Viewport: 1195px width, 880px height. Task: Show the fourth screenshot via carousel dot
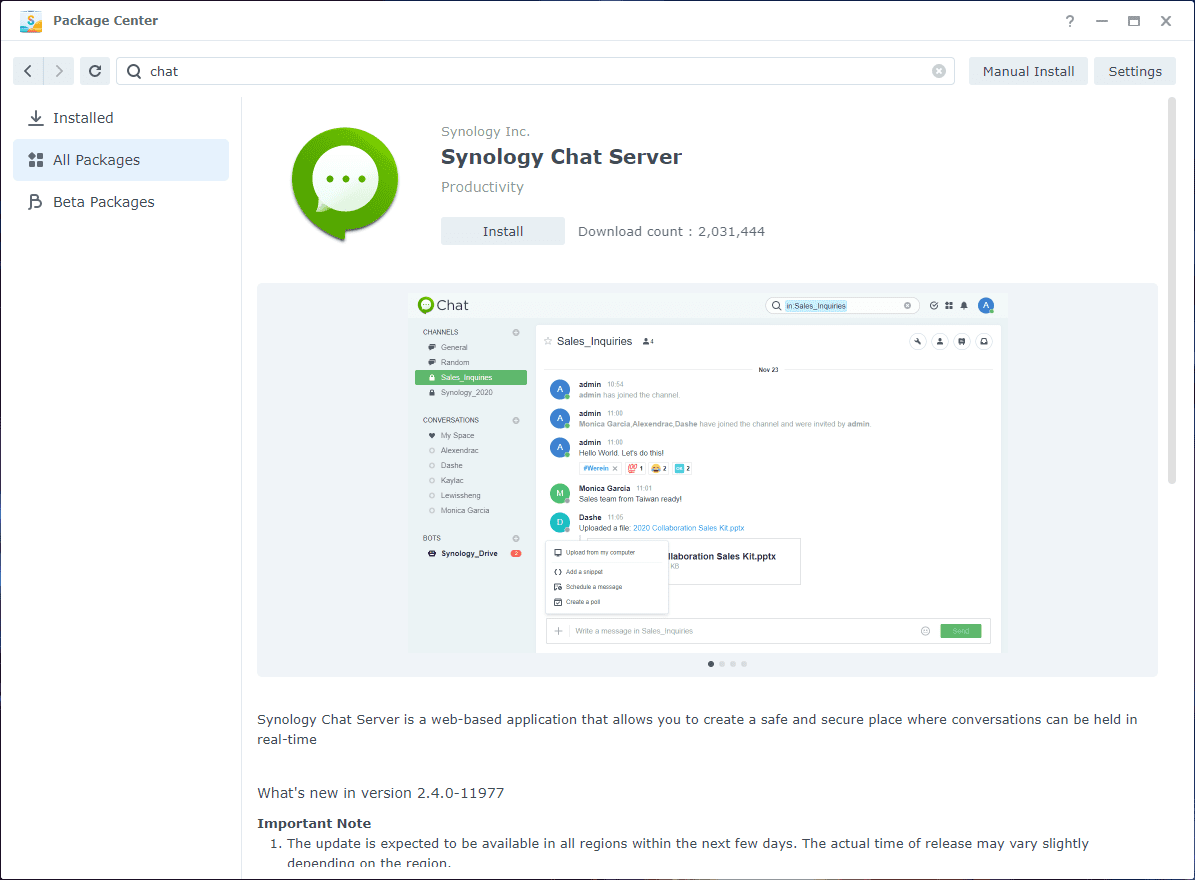[x=744, y=664]
